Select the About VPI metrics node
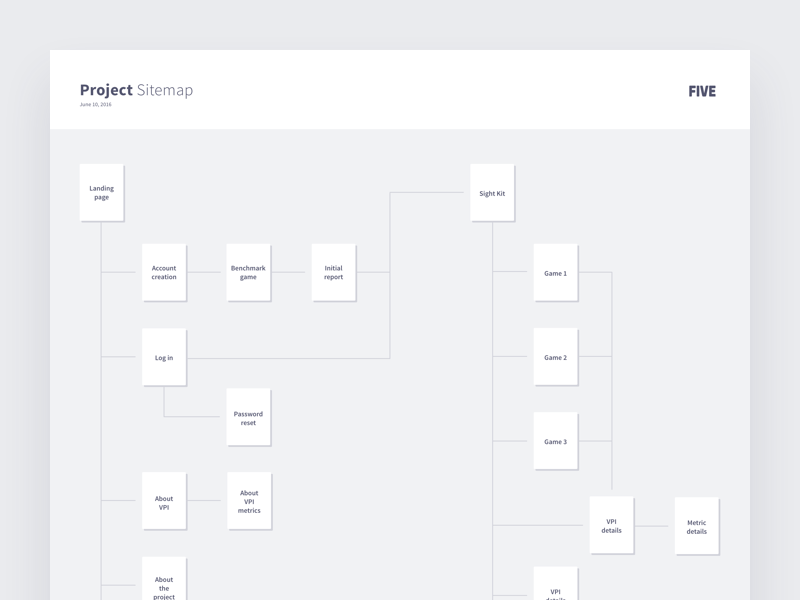 pos(249,501)
